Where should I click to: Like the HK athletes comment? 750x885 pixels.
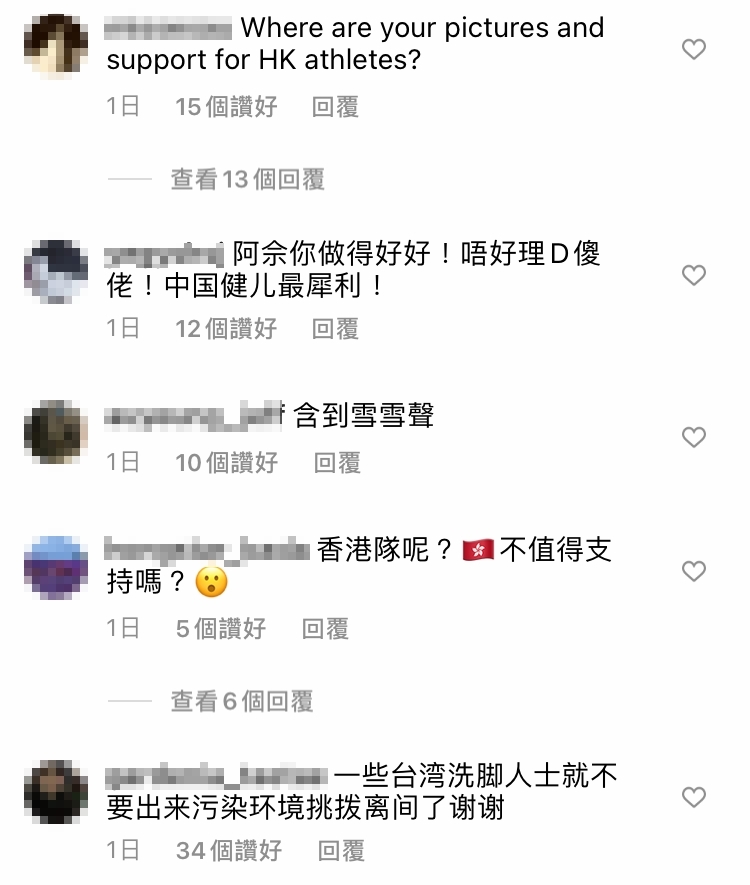(x=694, y=50)
